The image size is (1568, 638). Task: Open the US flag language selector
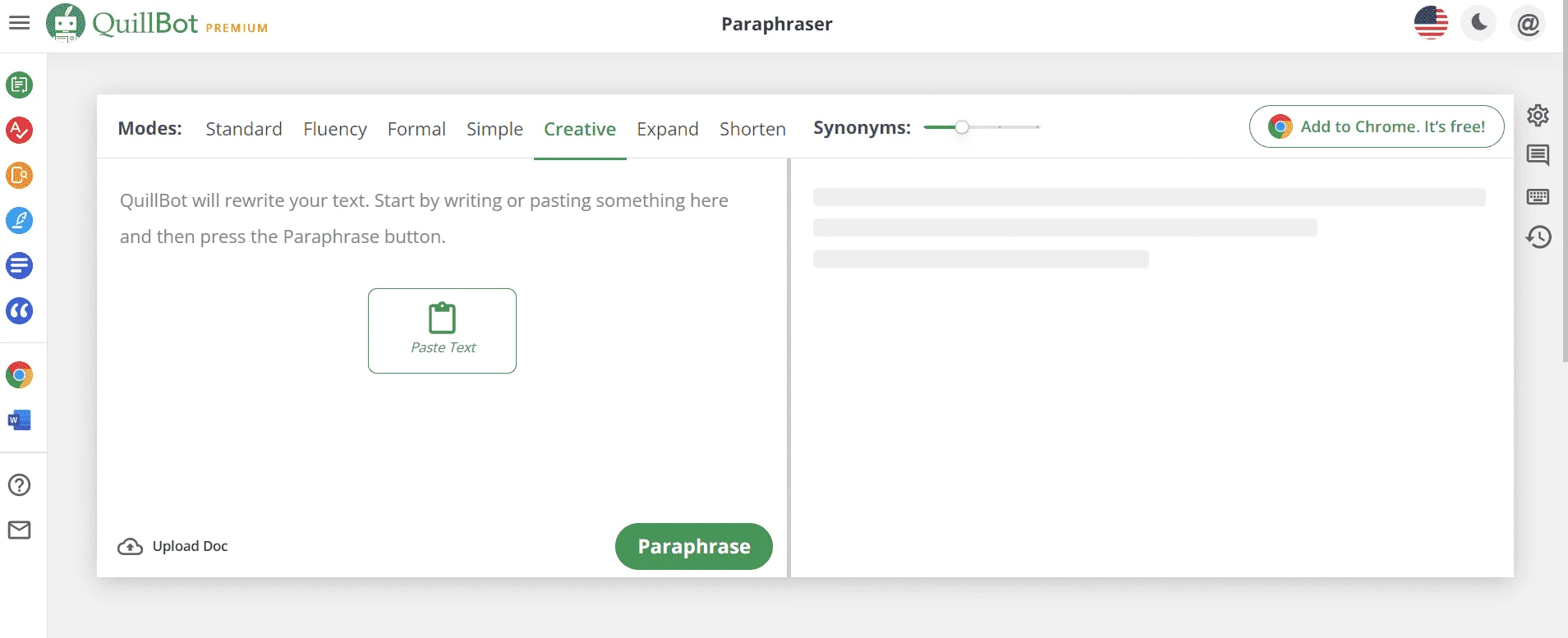pyautogui.click(x=1431, y=23)
